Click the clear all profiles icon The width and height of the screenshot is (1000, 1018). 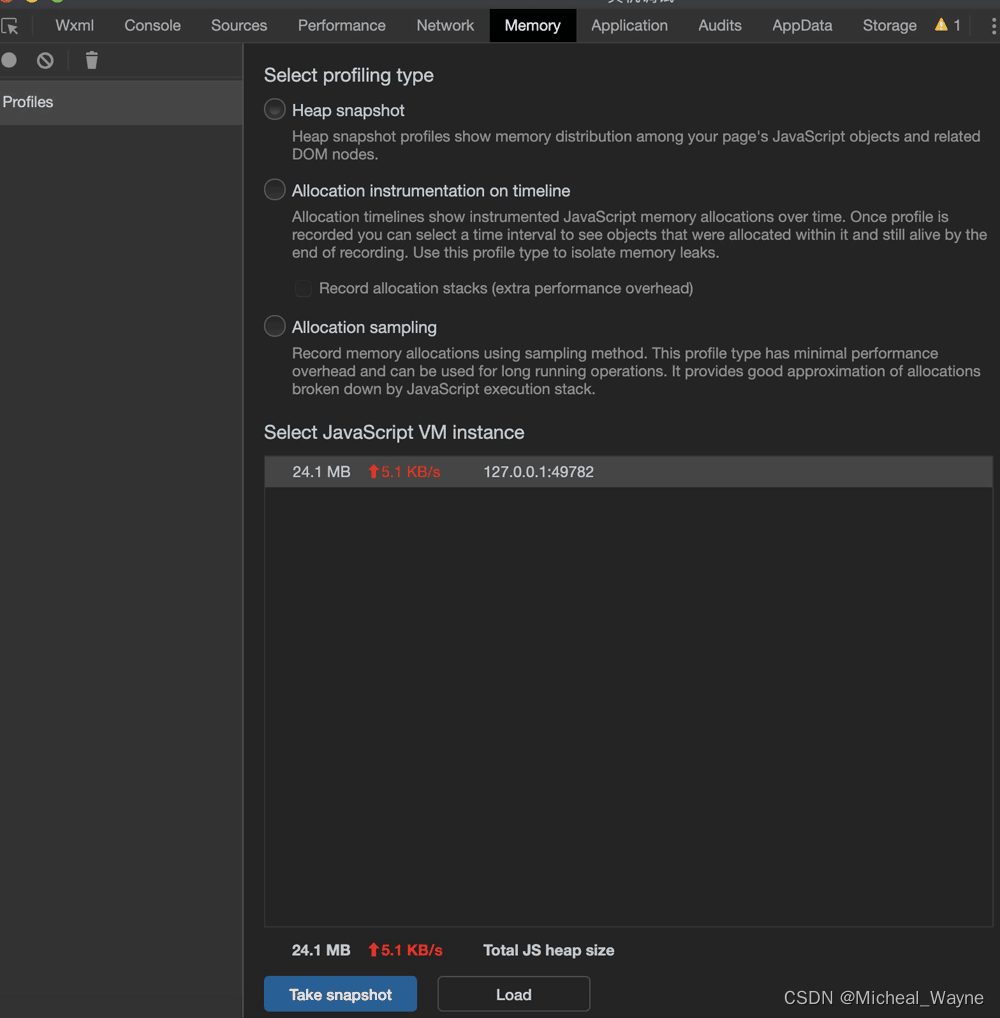point(45,61)
